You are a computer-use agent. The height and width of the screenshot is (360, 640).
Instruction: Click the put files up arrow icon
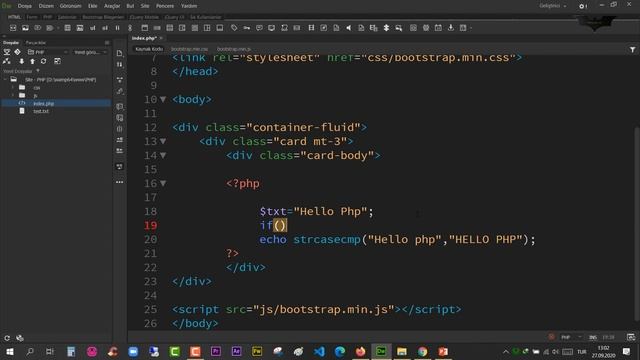(x=33, y=61)
